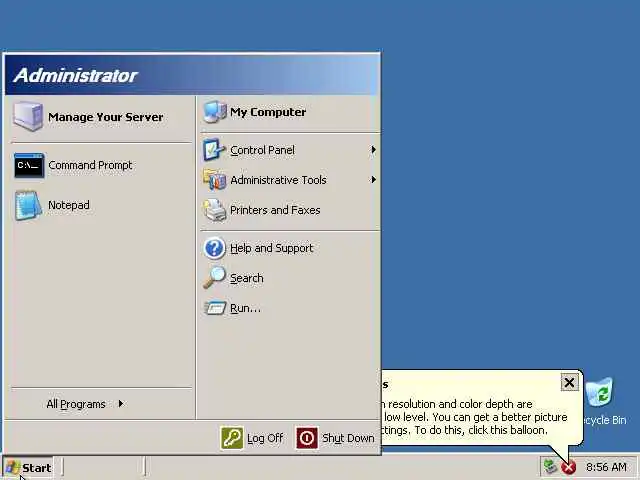Click the network connection tray icon
Viewport: 640px width, 480px height.
[x=550, y=467]
